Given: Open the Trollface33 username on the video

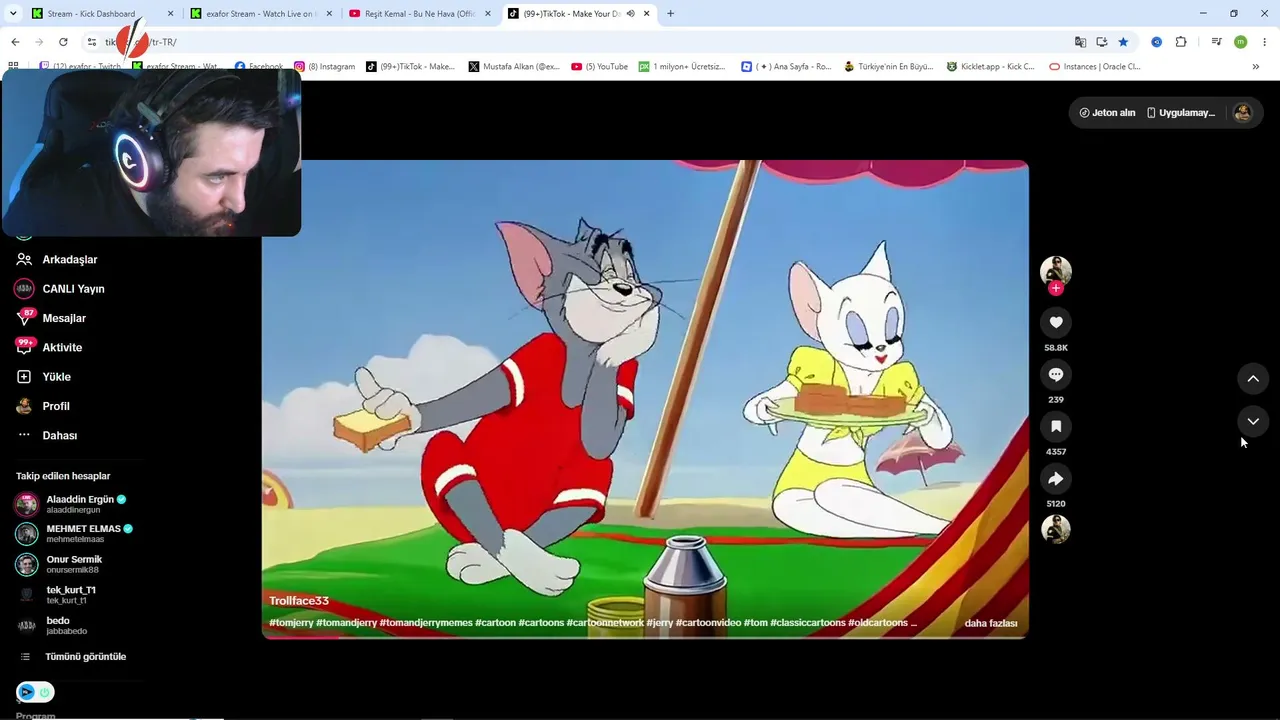Looking at the screenshot, I should 299,601.
